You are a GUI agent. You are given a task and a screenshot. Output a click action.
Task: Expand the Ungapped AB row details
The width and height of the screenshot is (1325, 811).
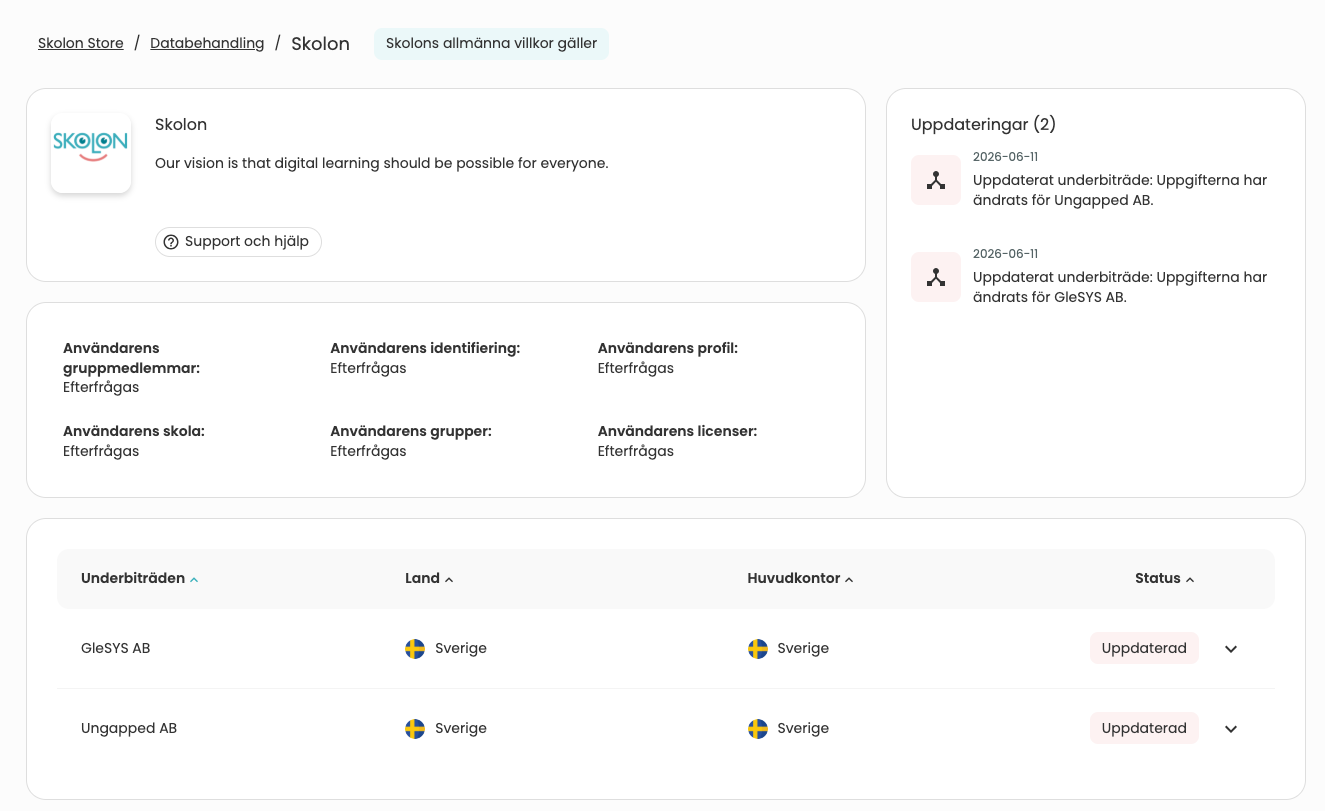coord(1231,729)
